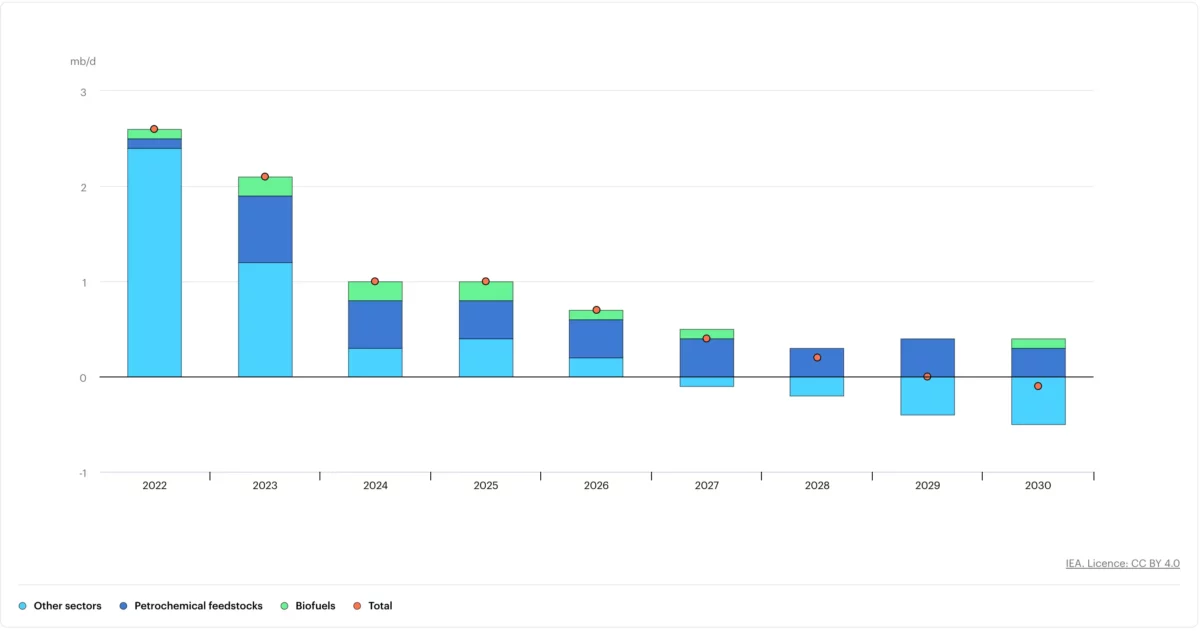
Task: Open the IEA Licence CC BY 4.0 link
Action: coord(1123,563)
